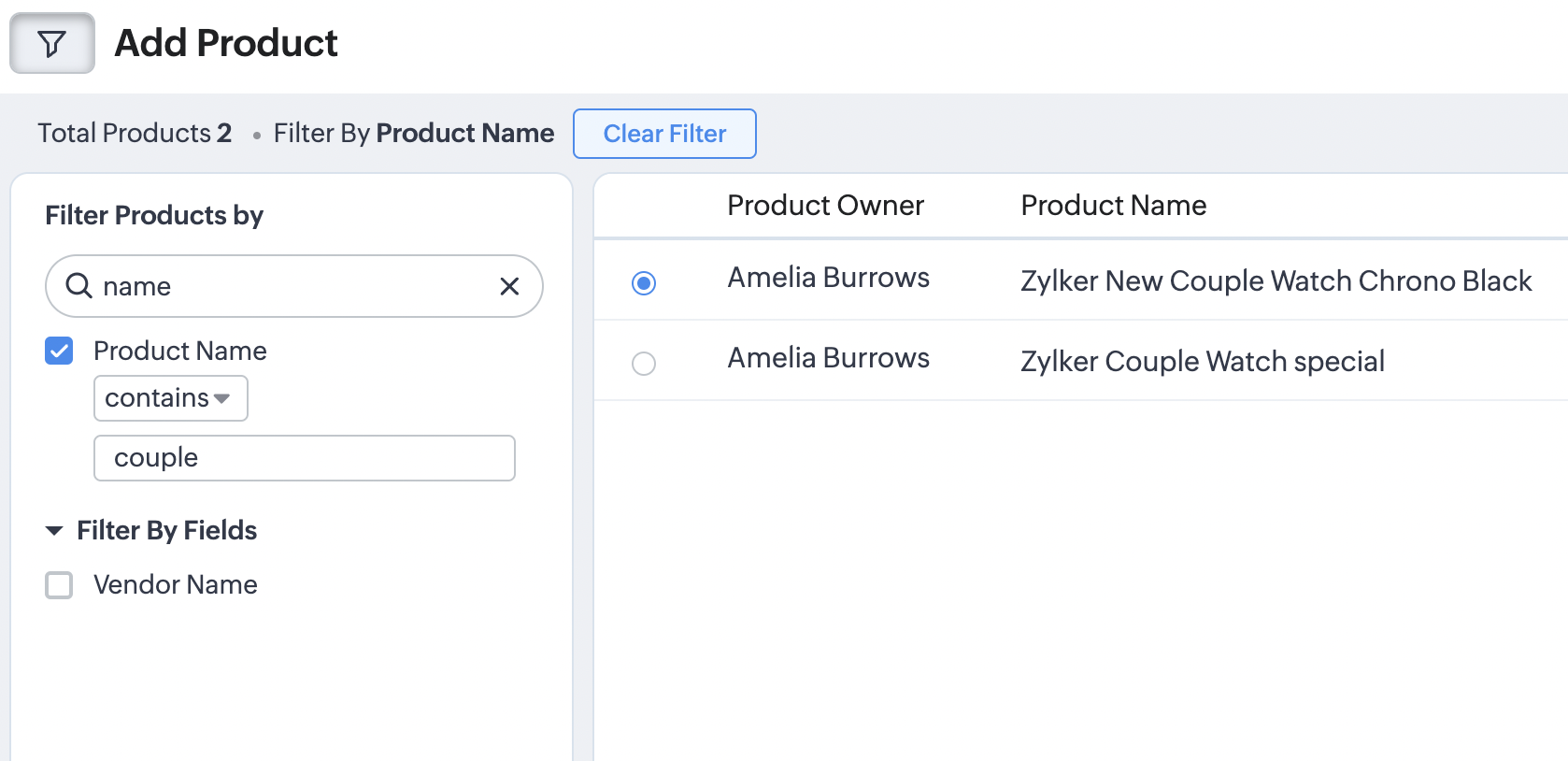Click the Product Name column header

click(x=1113, y=206)
